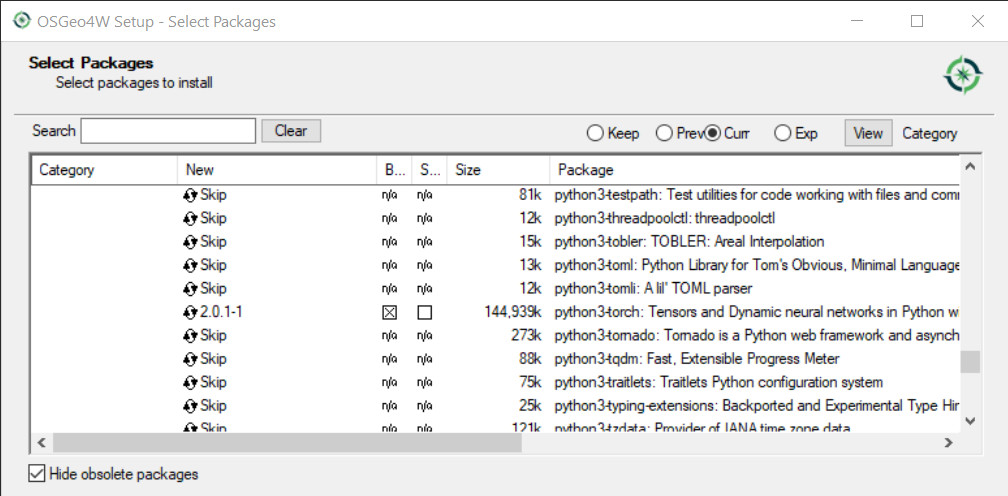The width and height of the screenshot is (1008, 496).
Task: Cycle the python3-torch version 2.0.1-1 icon
Action: coord(190,312)
